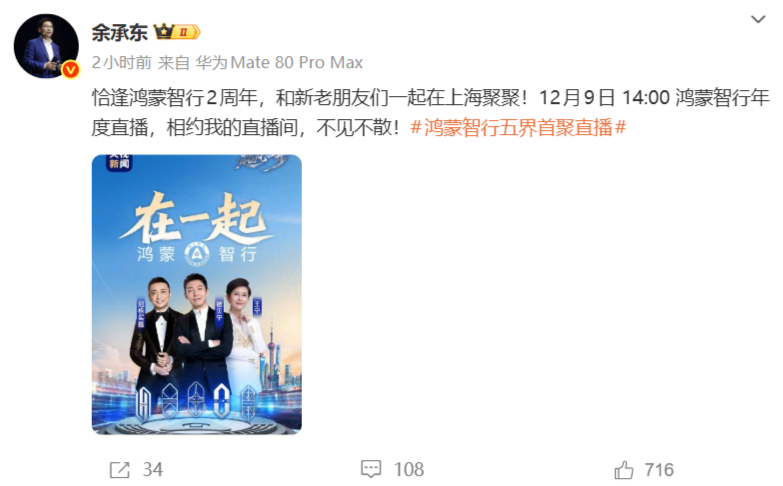Click the three hosts in the poster
783x486 pixels.
coord(197,337)
